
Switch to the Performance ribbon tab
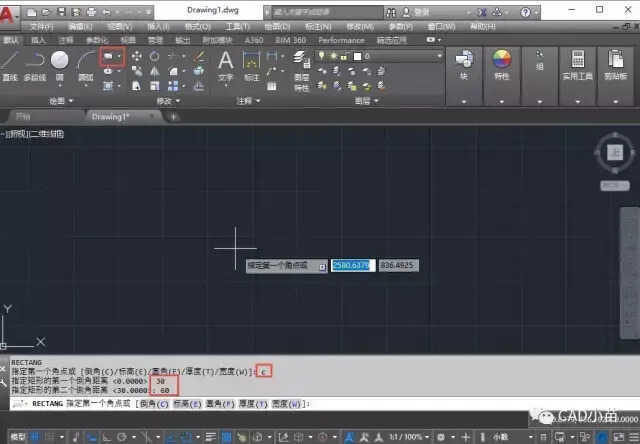pyautogui.click(x=341, y=40)
